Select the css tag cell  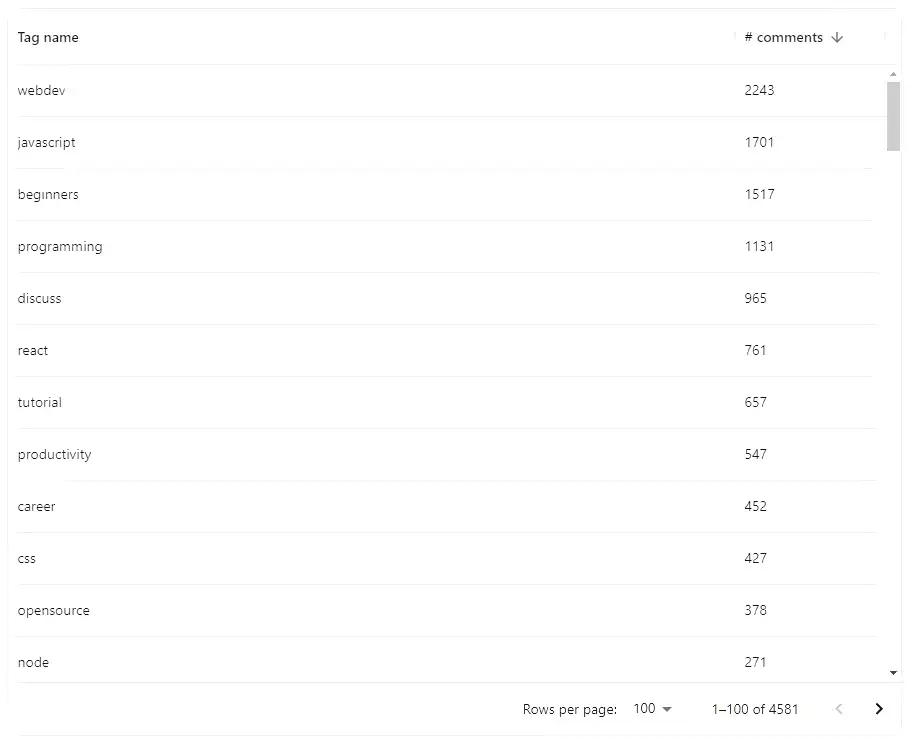pyautogui.click(x=26, y=558)
